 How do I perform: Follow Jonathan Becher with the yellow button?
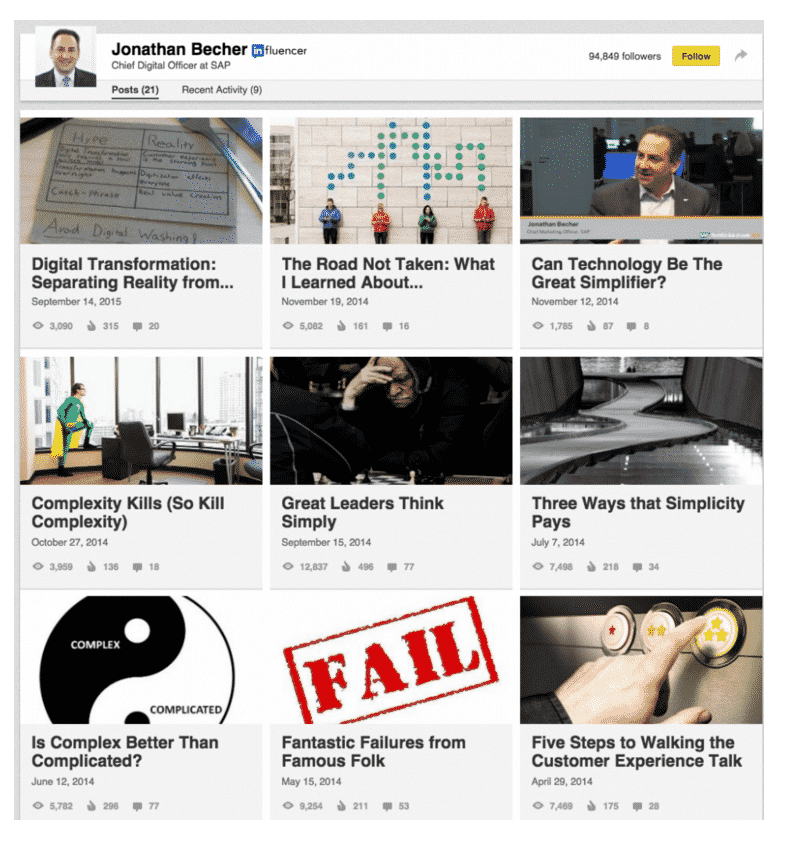[696, 56]
